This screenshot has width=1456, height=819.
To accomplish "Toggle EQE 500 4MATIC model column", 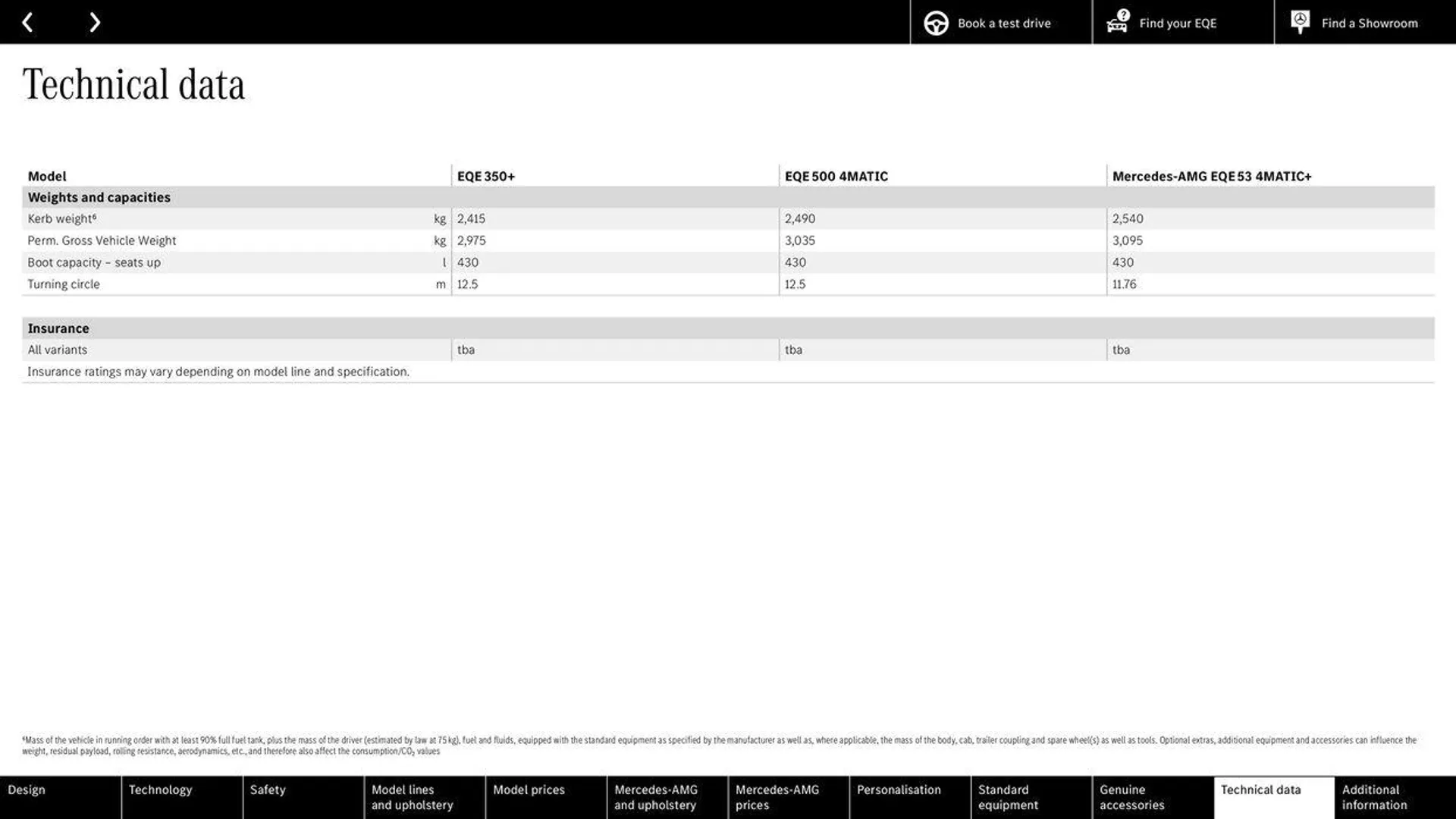I will tap(836, 176).
